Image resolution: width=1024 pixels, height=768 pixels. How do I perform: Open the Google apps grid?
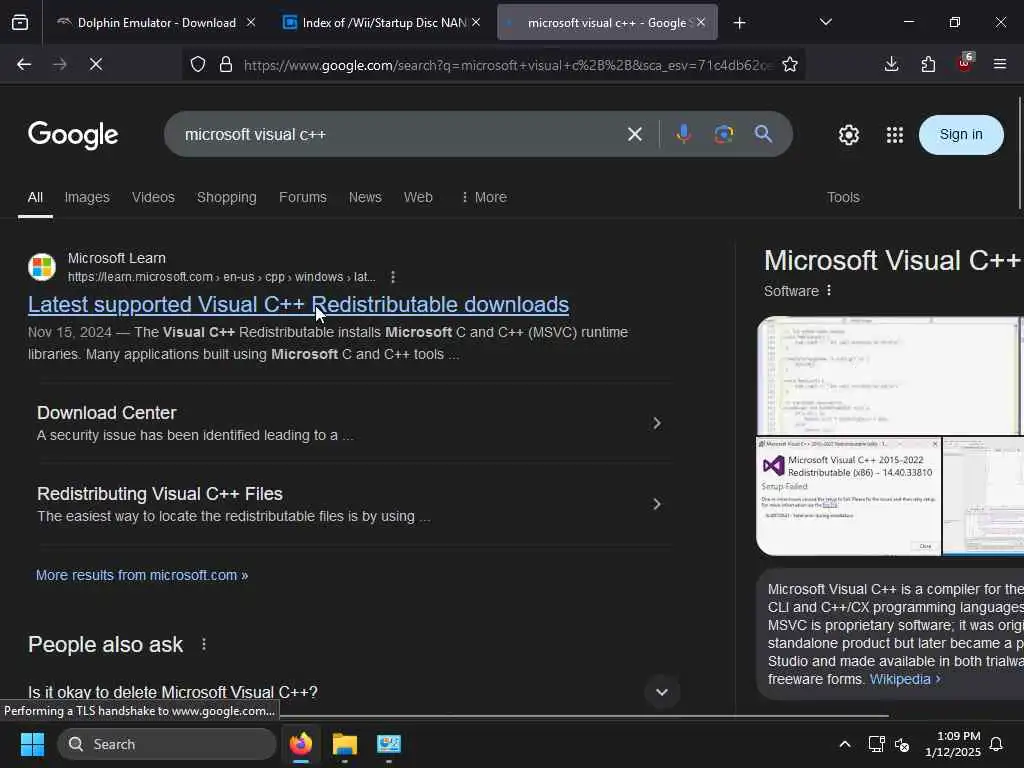[x=895, y=135]
